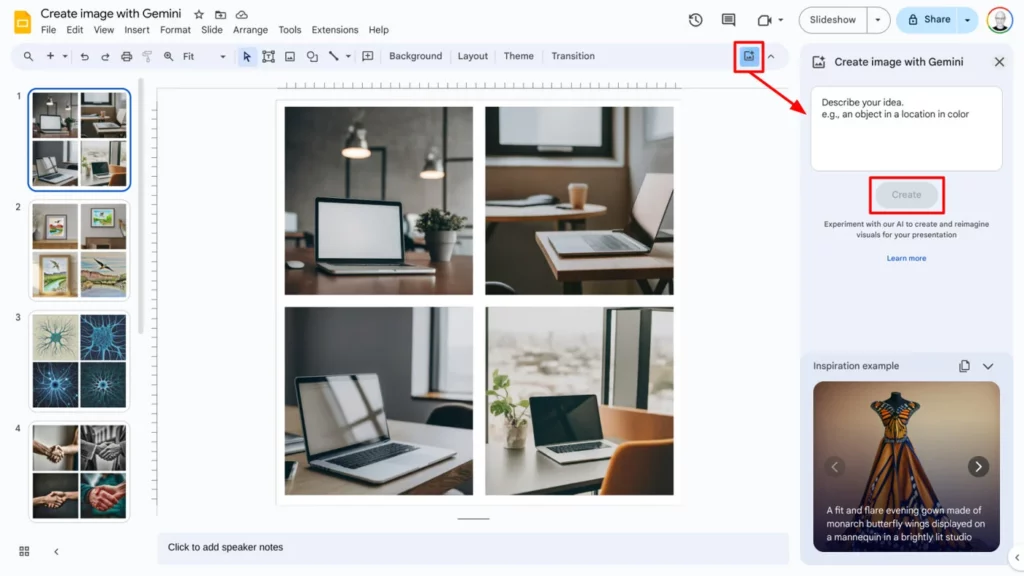Image resolution: width=1024 pixels, height=576 pixels.
Task: Collapse the slide filmstrip panel
Action: [x=56, y=551]
